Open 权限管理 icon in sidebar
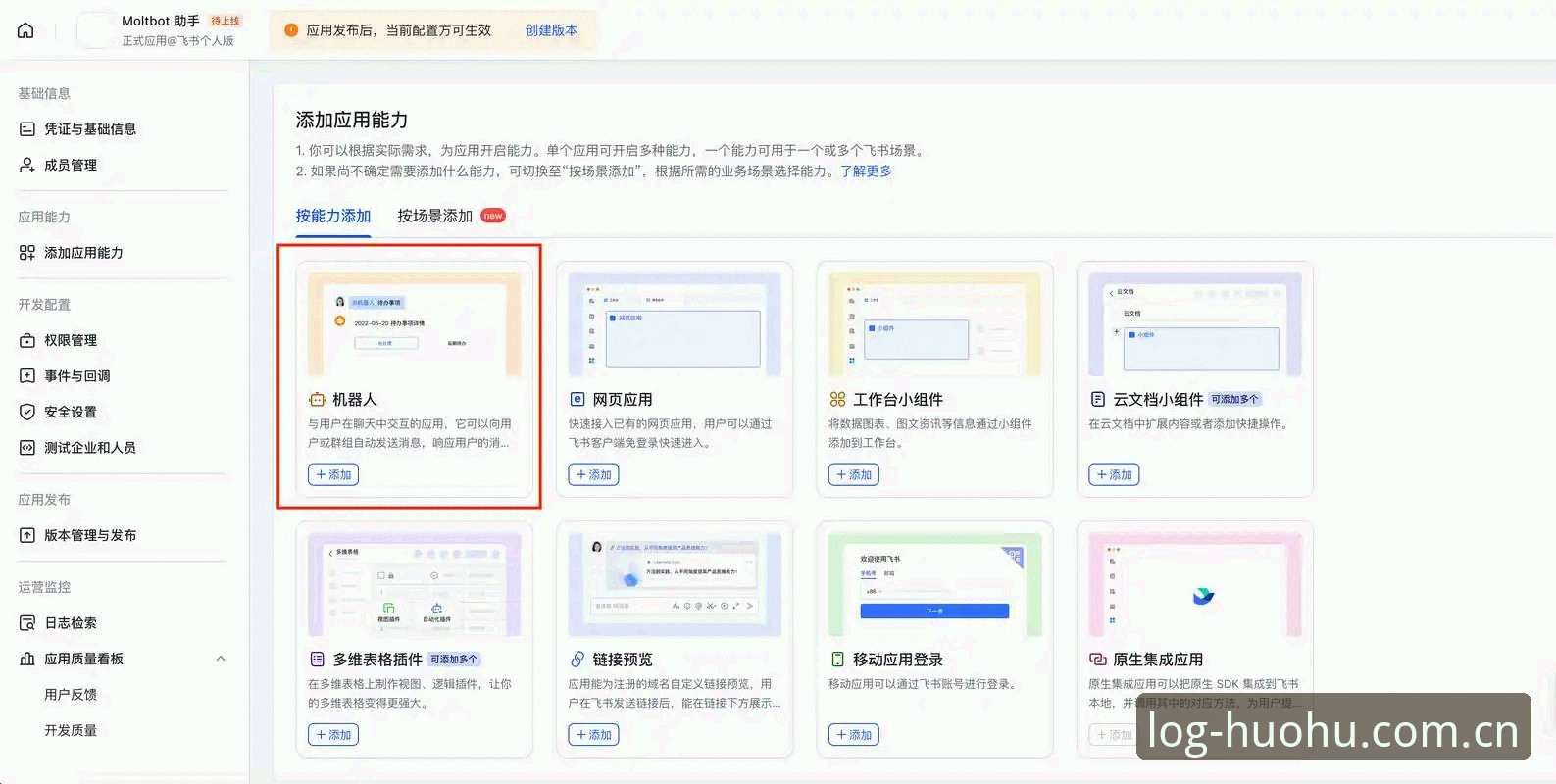This screenshot has height=784, width=1556. [27, 340]
